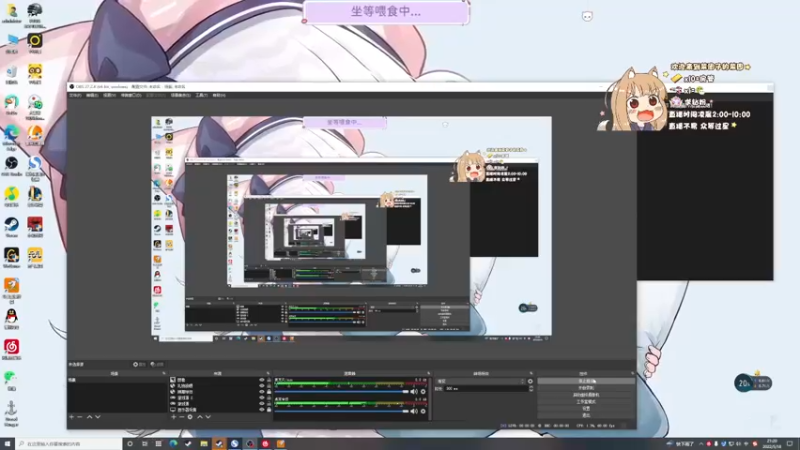Open source properties via the gear icon
This screenshot has height=450, width=800.
coord(190,417)
